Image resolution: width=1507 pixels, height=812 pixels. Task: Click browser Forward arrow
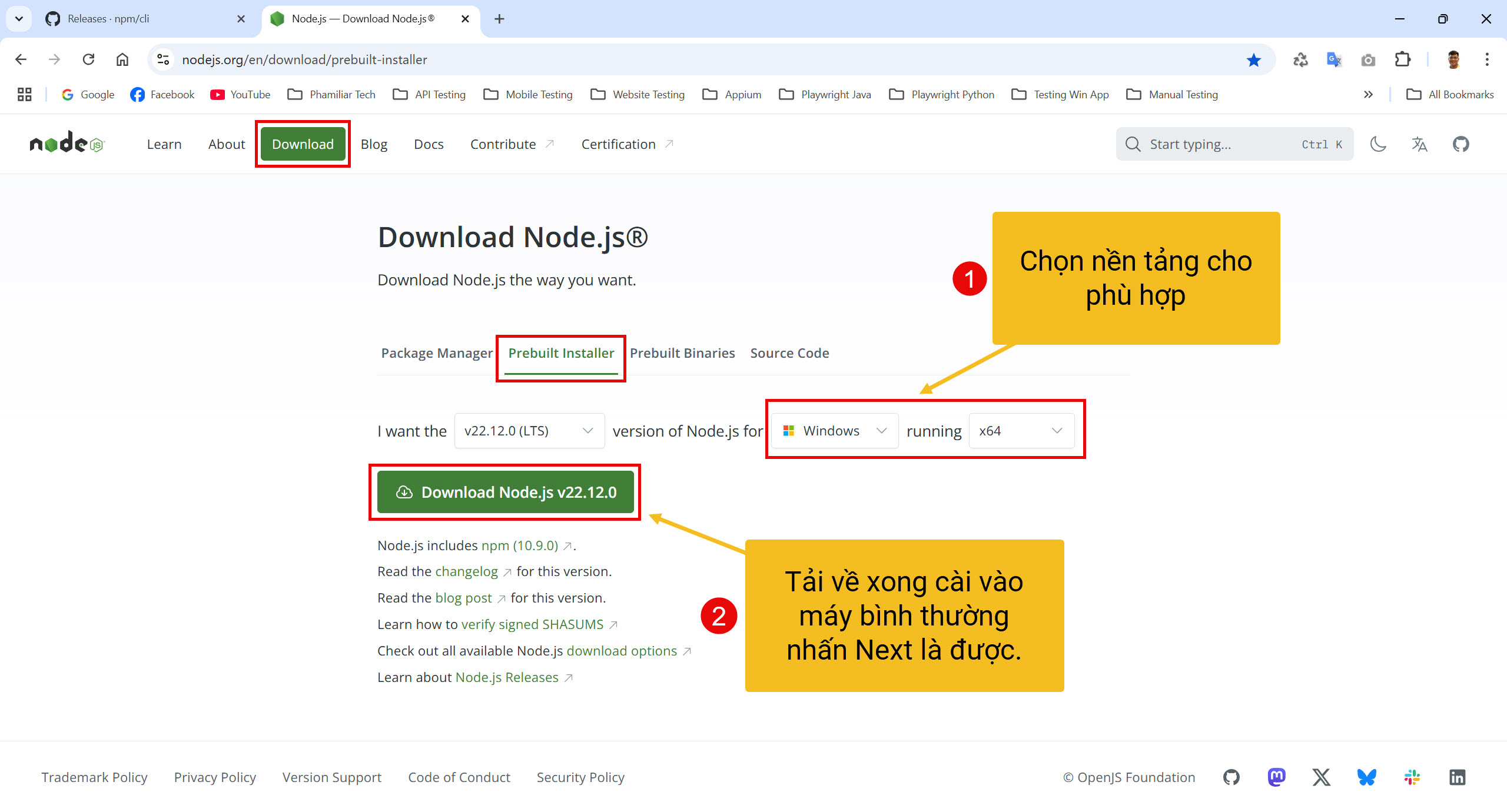pos(55,59)
